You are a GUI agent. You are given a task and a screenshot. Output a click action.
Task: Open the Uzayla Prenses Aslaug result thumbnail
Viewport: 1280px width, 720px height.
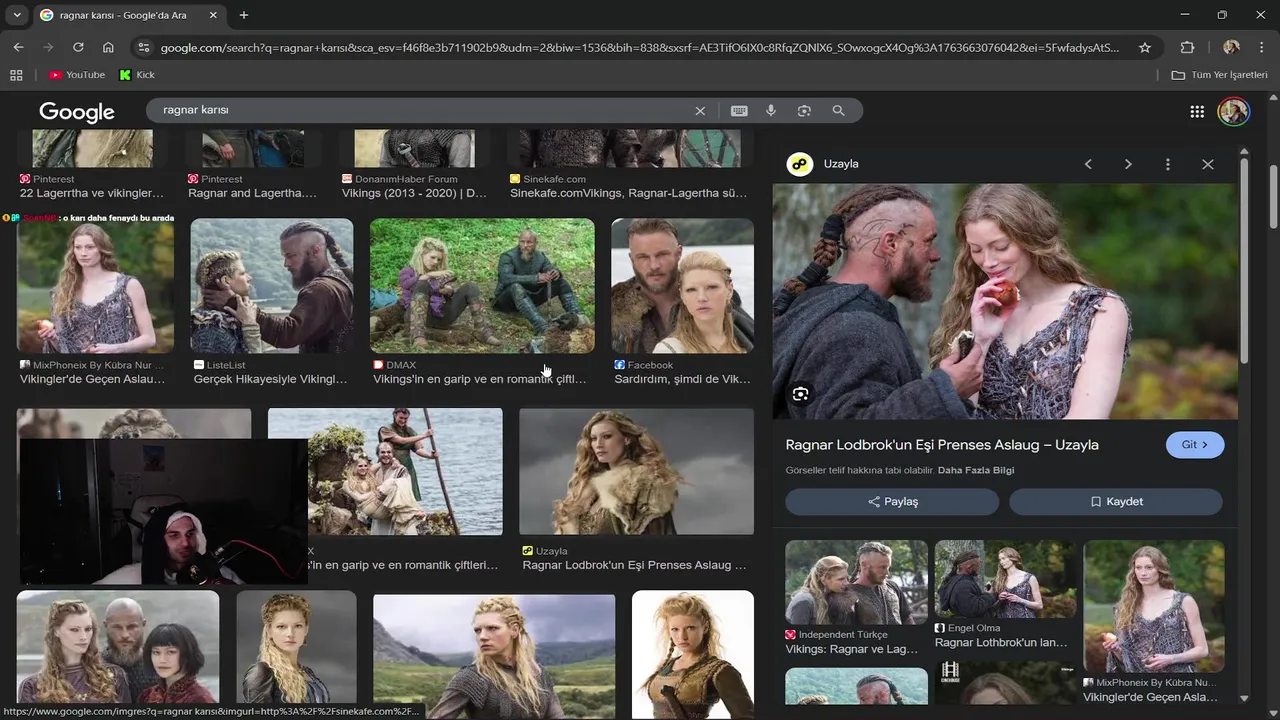636,471
